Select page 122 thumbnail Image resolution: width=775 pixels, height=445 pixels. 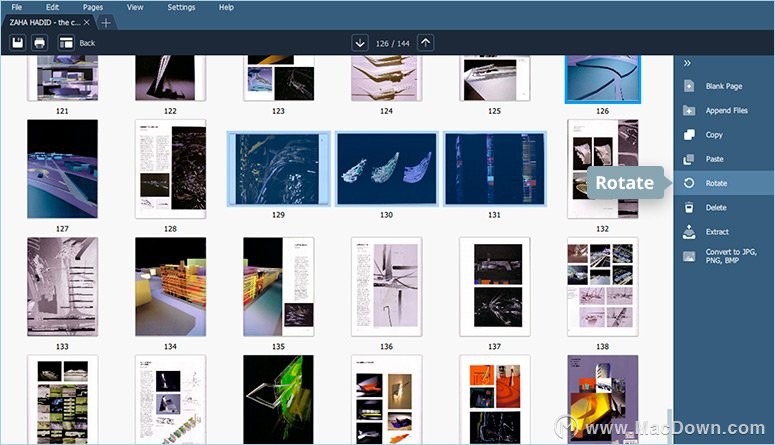[x=171, y=78]
